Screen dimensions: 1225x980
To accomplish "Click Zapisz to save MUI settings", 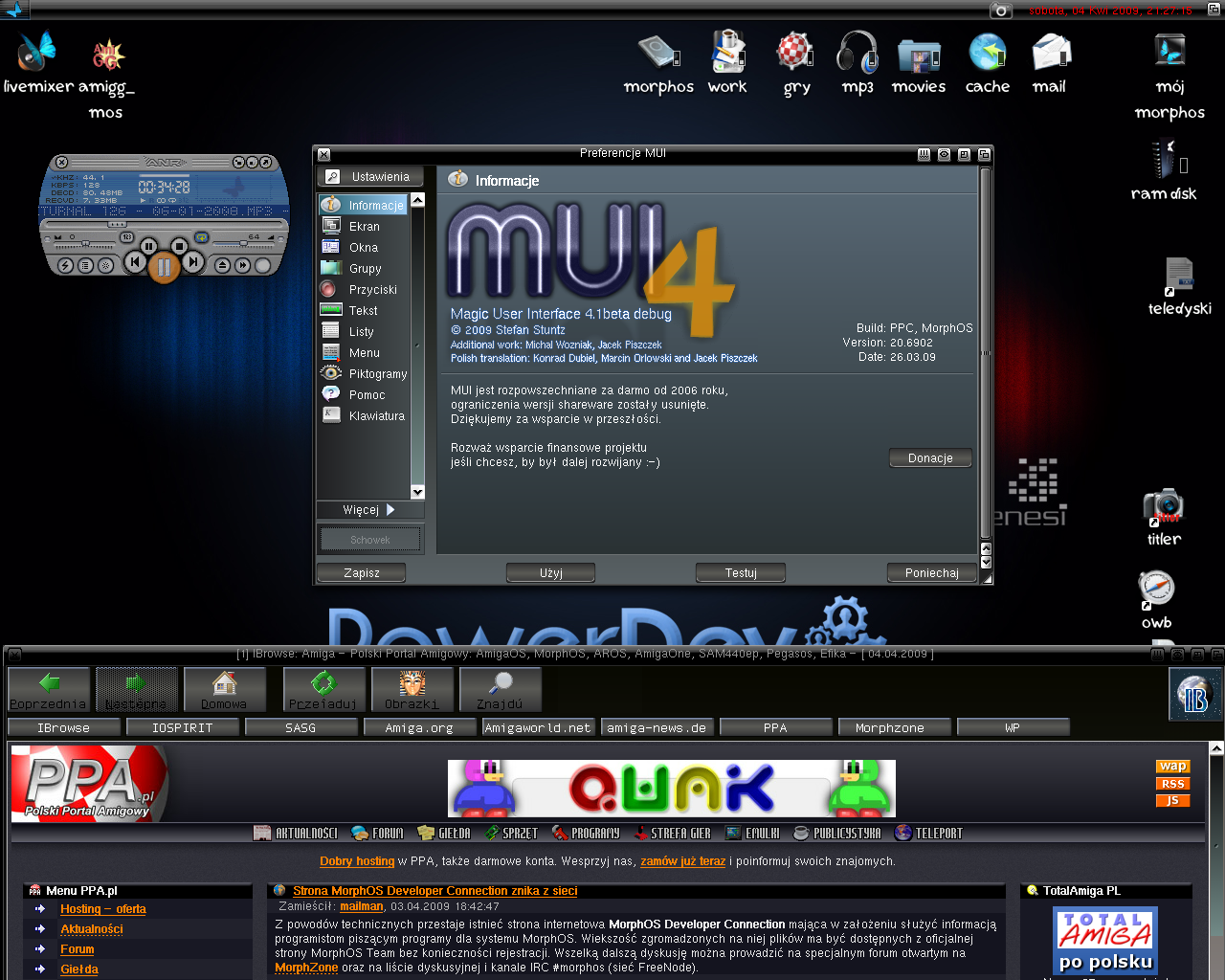I will click(362, 573).
